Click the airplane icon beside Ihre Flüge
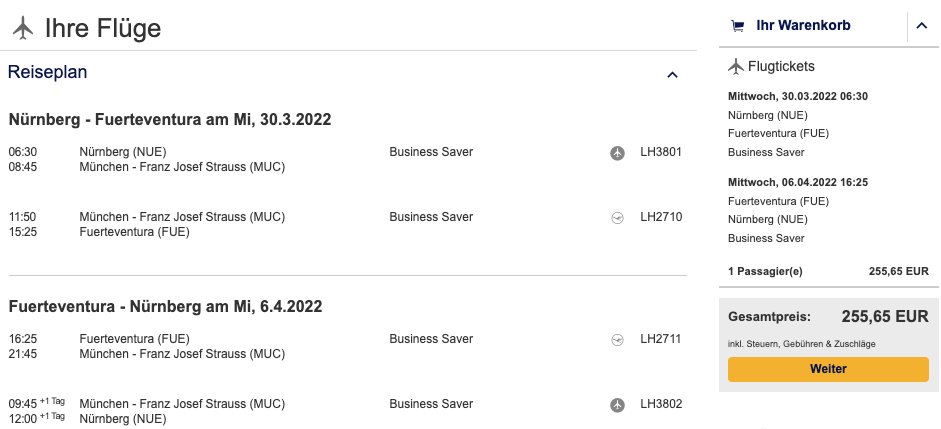941x429 pixels. coord(23,28)
